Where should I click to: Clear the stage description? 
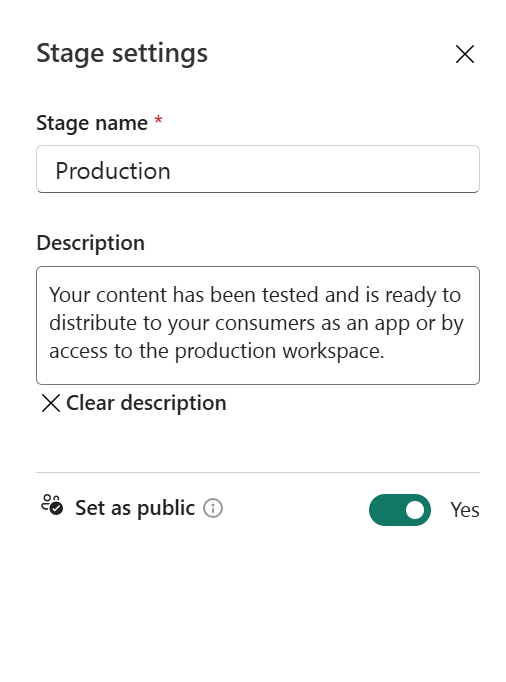point(134,403)
